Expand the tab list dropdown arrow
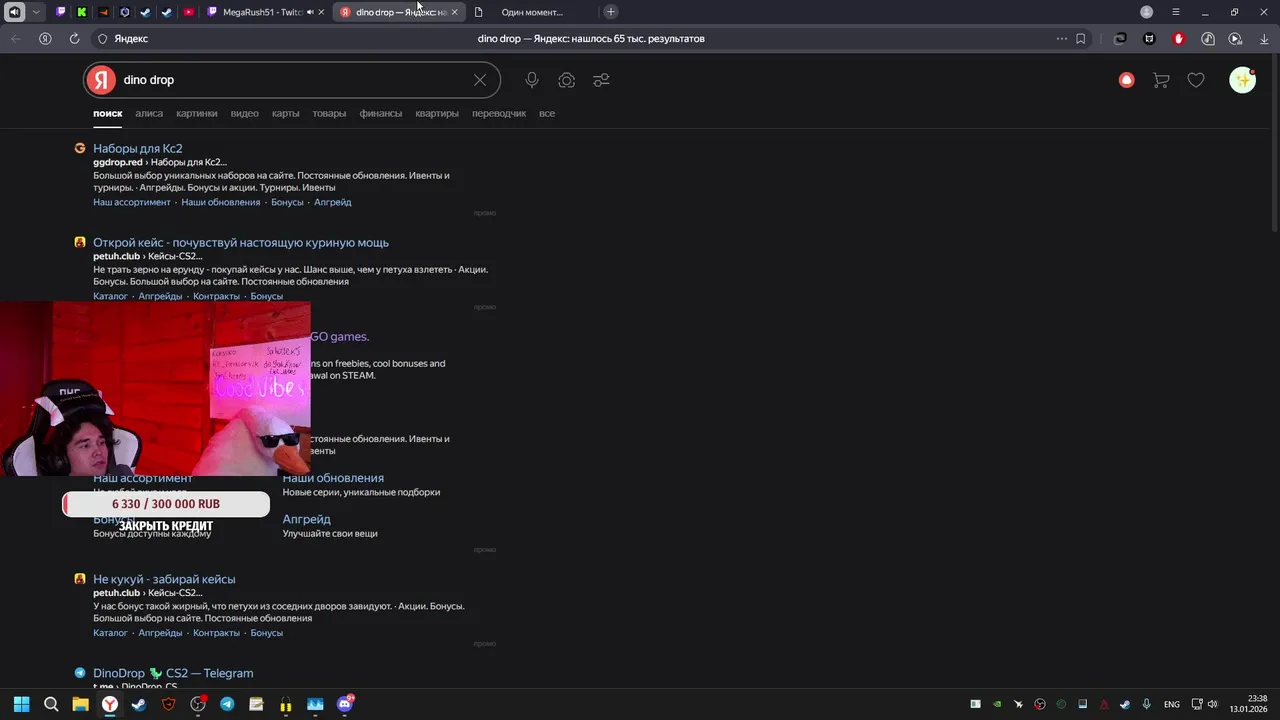This screenshot has width=1280, height=720. (37, 12)
